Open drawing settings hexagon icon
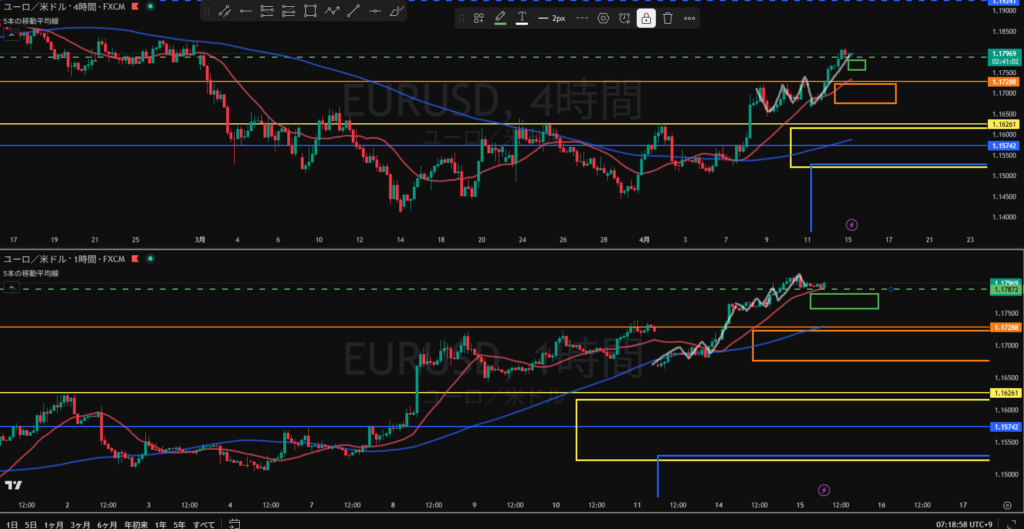Screen dimensions: 1024x529 (603, 18)
